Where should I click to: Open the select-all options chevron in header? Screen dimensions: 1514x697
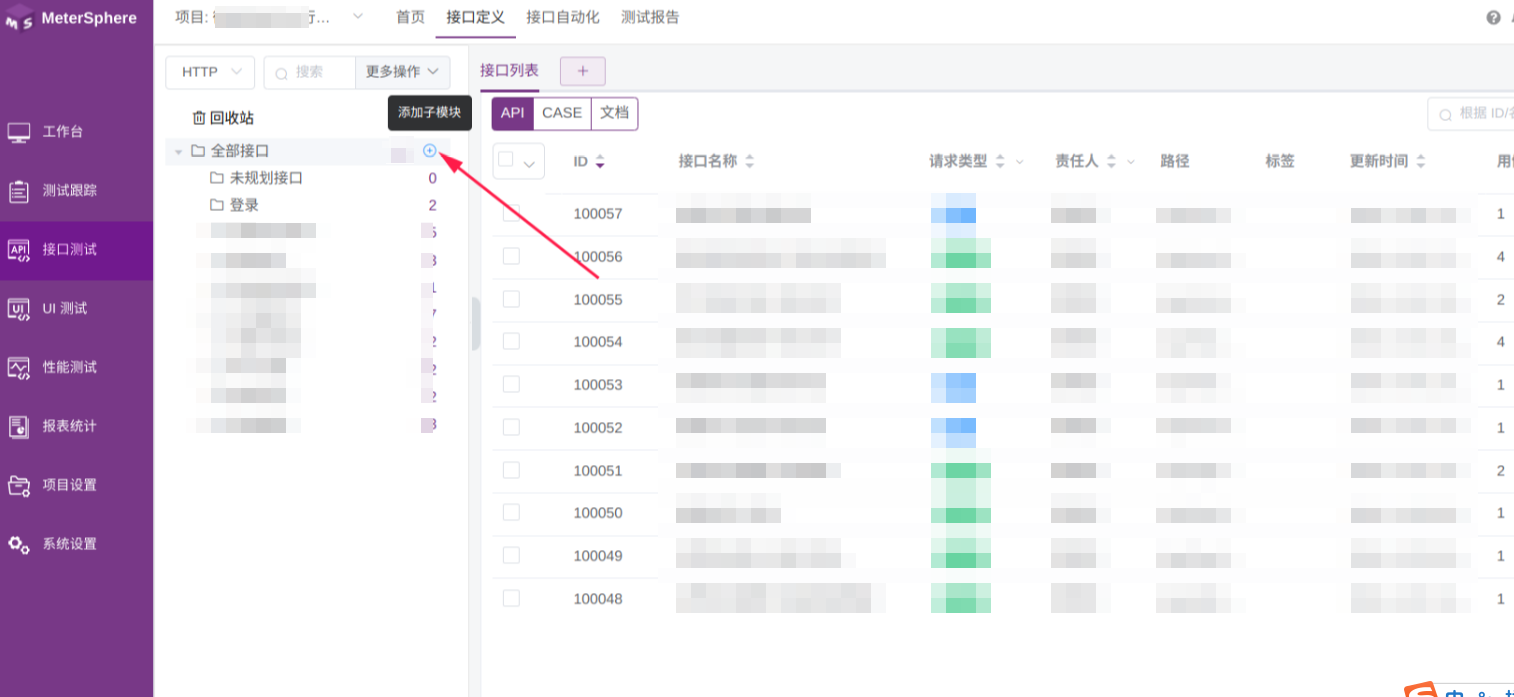click(529, 163)
